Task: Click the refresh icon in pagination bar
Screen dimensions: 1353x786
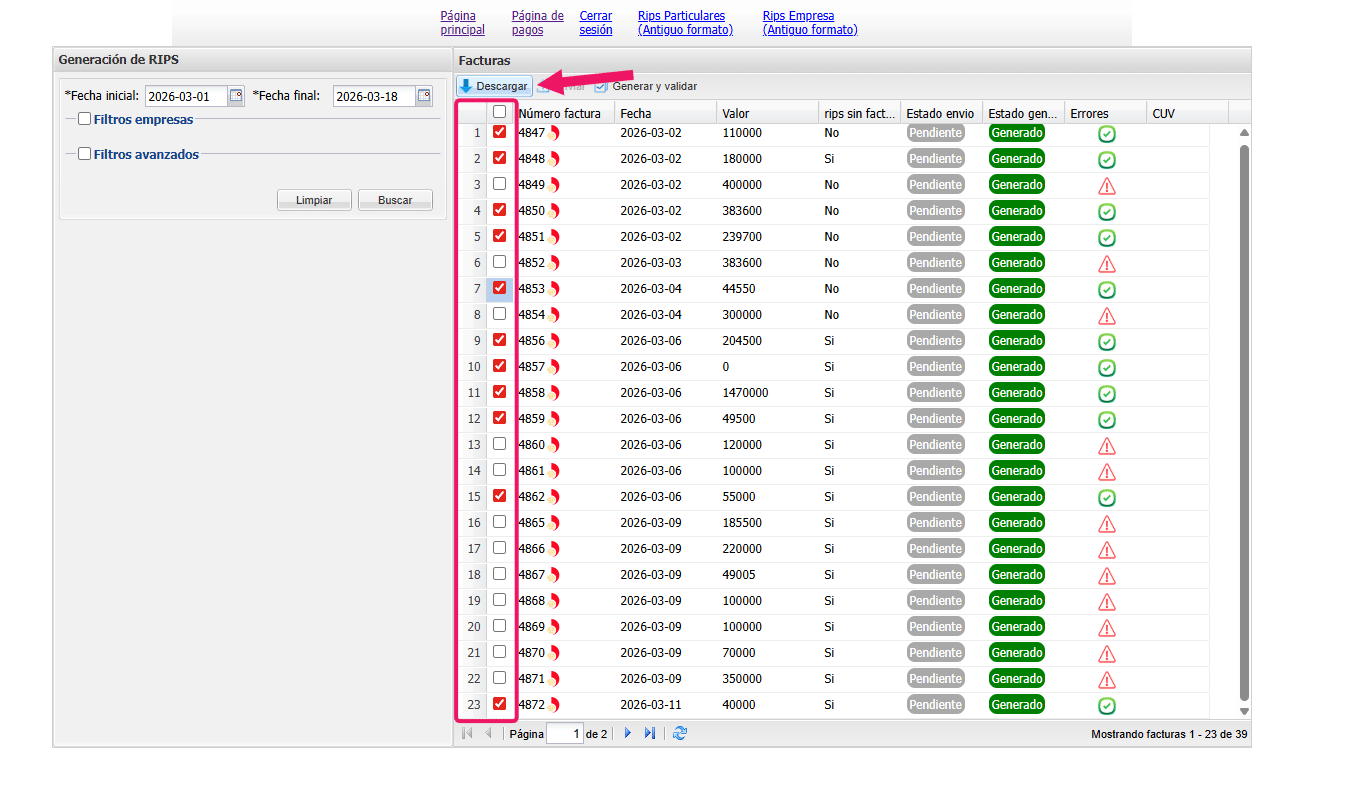Action: [680, 733]
